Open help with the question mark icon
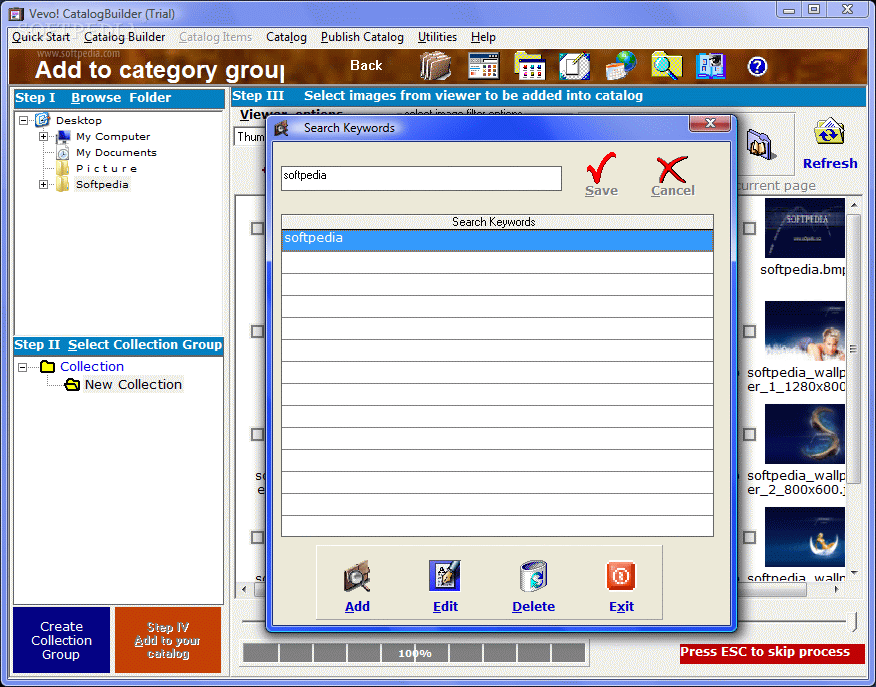This screenshot has width=876, height=687. (x=757, y=66)
